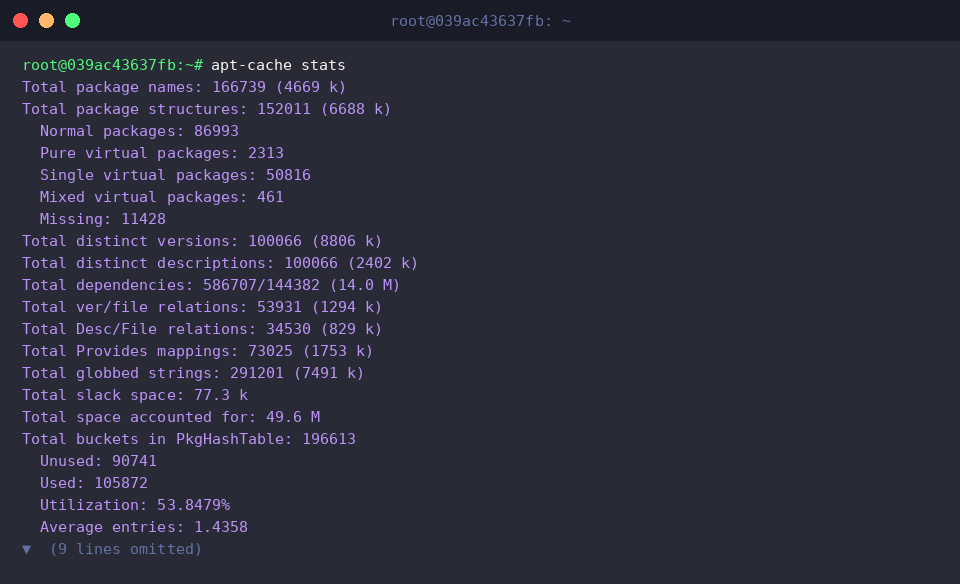Click the Total dependencies line
Image resolution: width=960 pixels, height=584 pixels.
tap(211, 285)
